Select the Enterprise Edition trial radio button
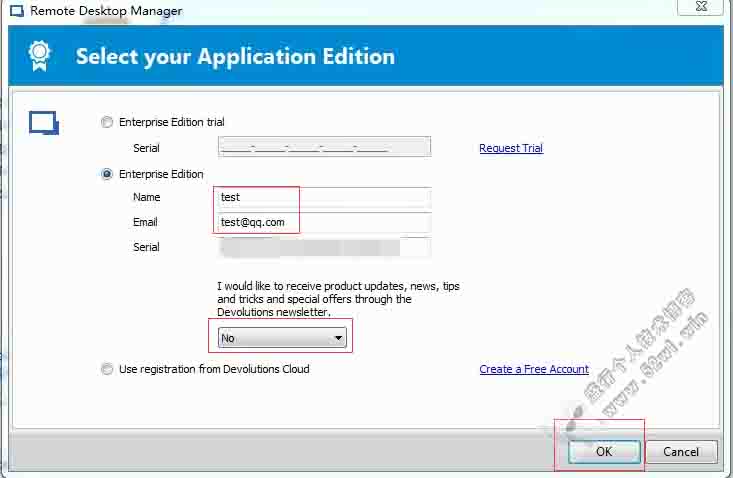Viewport: 733px width, 478px height. [x=107, y=122]
